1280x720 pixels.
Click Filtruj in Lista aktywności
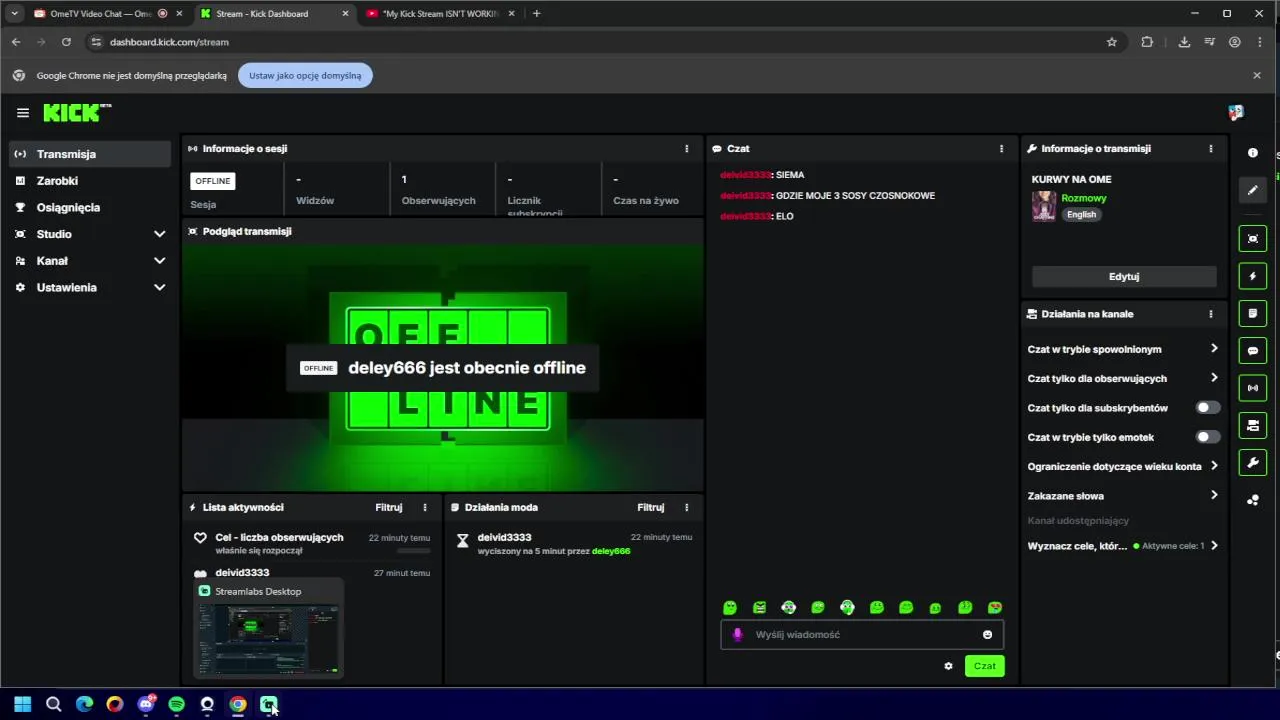(389, 508)
